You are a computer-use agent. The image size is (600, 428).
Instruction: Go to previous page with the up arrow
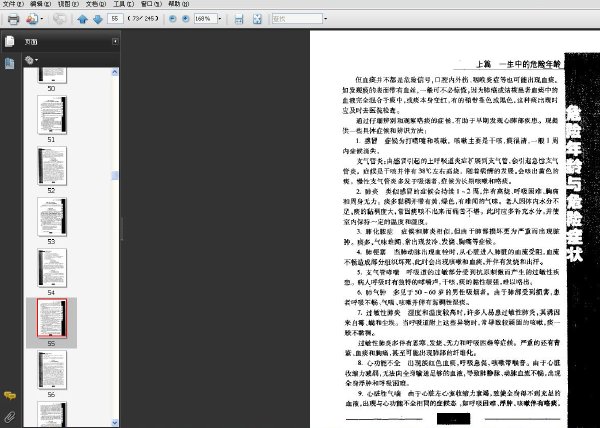(x=82, y=19)
